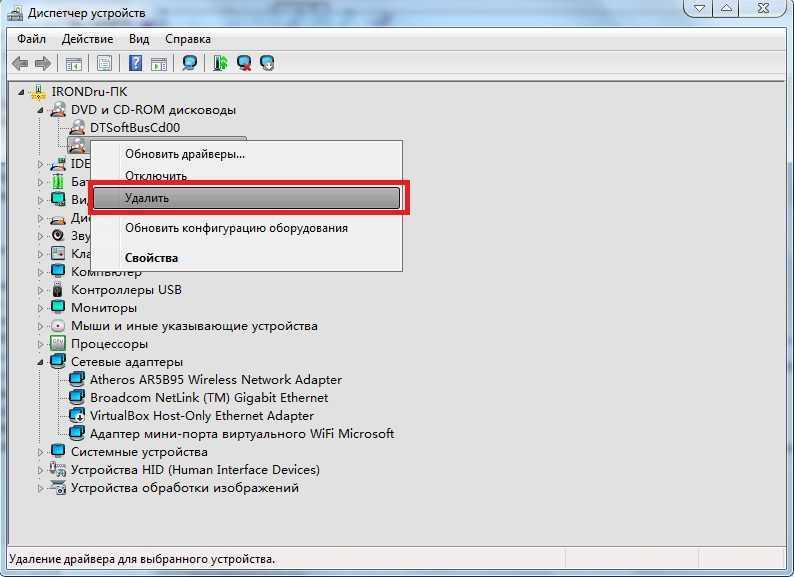Expand the Компьютер node

click(40, 272)
